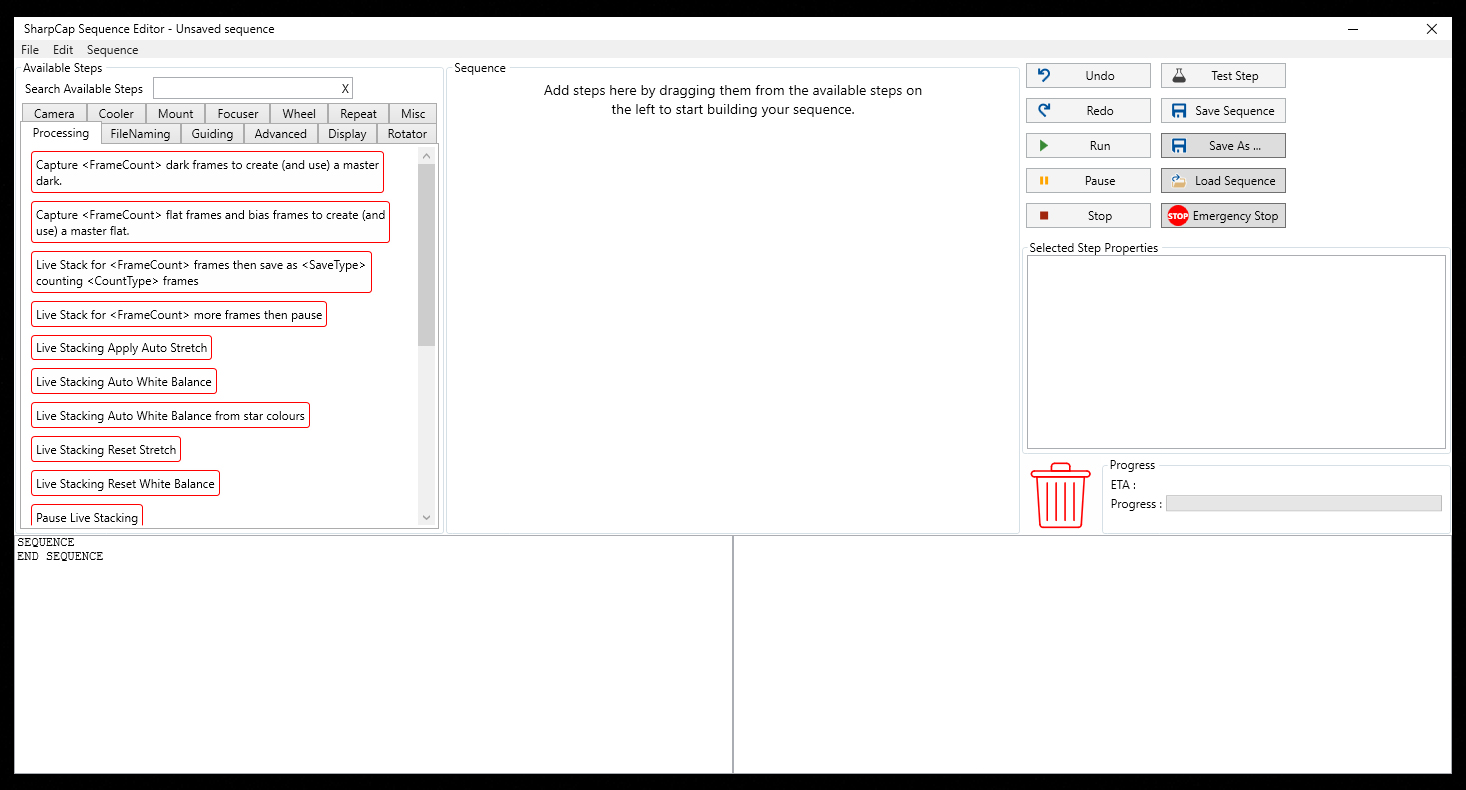Screen dimensions: 1466x790
Task: Select Live Stacking Reset Stretch step
Action: pyautogui.click(x=106, y=450)
